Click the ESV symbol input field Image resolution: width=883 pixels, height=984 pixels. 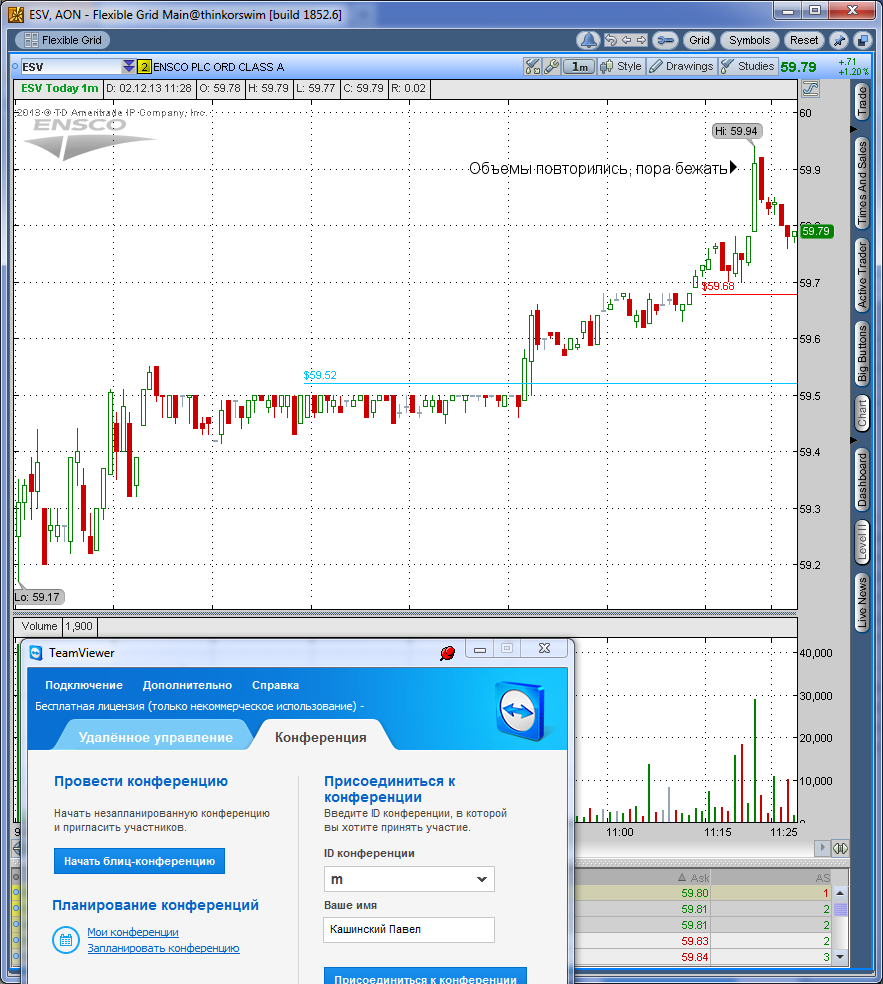[x=70, y=67]
